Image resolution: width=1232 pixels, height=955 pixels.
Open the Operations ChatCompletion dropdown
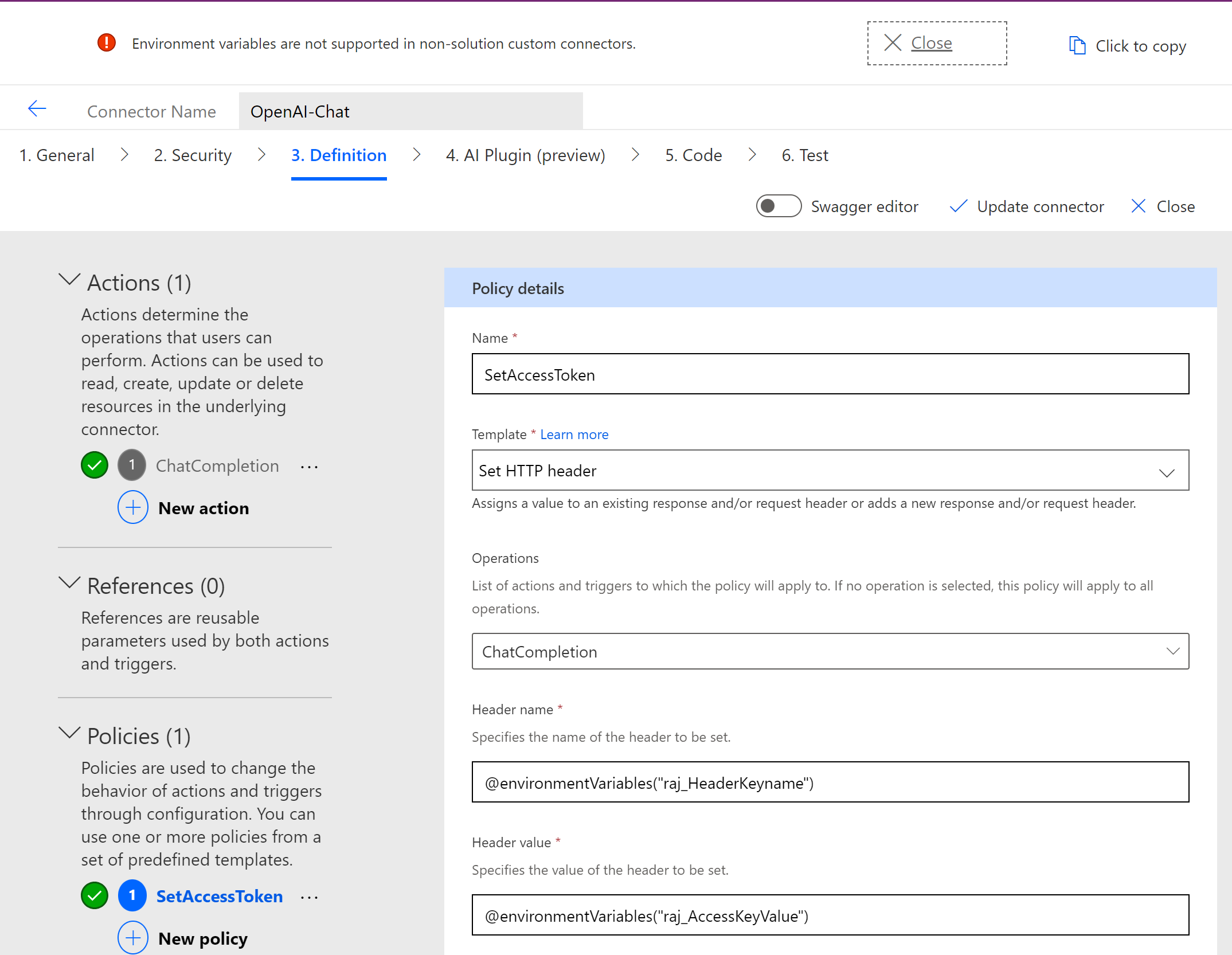[830, 652]
